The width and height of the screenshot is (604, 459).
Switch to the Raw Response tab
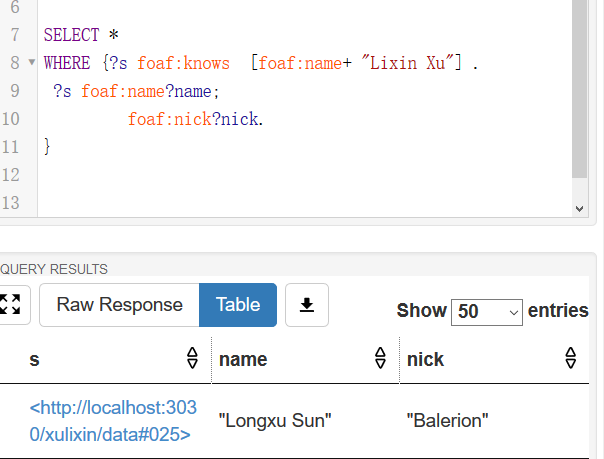119,305
